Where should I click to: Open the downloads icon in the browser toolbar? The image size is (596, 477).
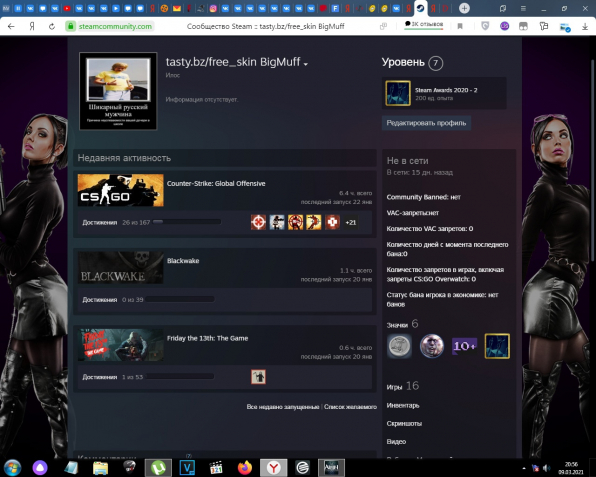pos(585,26)
